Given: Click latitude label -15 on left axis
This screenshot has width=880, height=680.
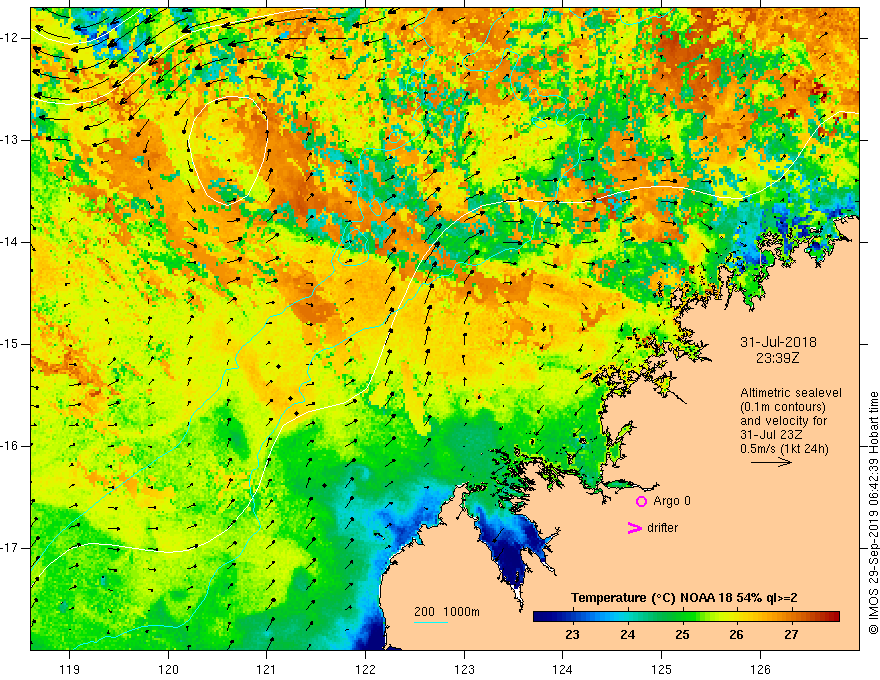Looking at the screenshot, I should coord(10,344).
